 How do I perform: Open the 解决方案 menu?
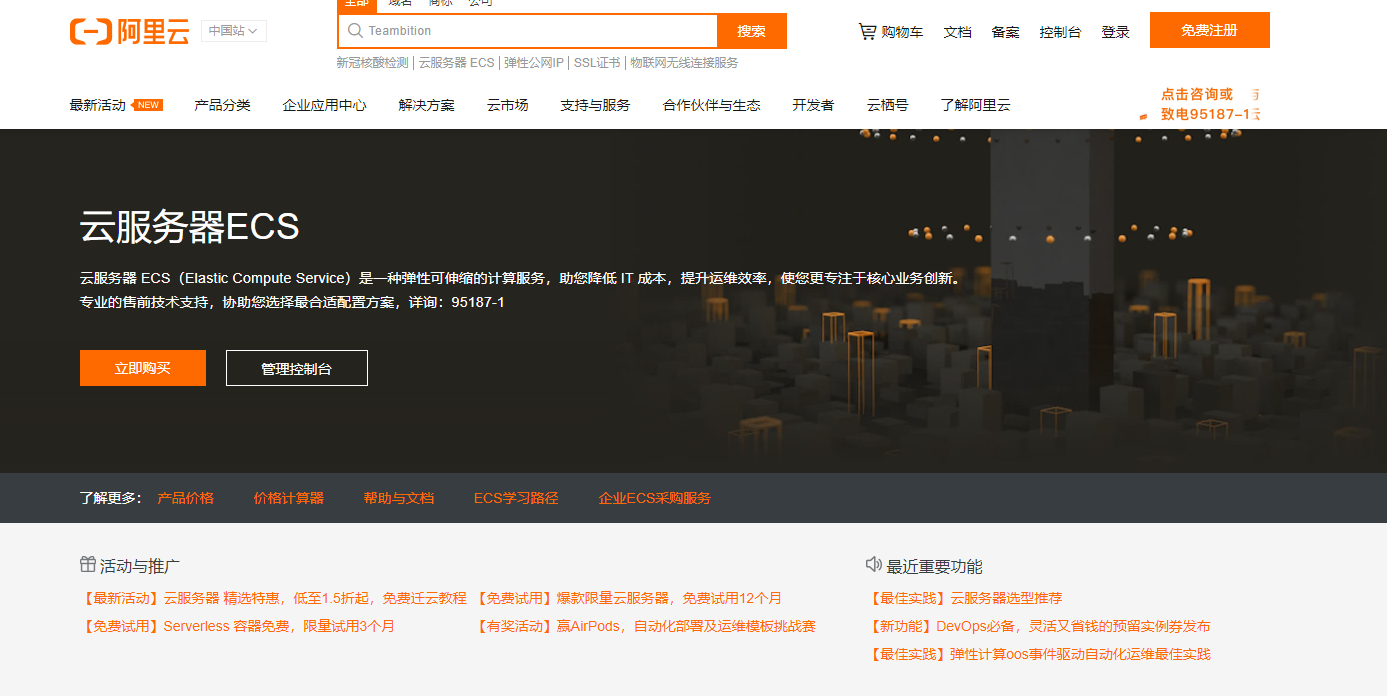point(426,105)
